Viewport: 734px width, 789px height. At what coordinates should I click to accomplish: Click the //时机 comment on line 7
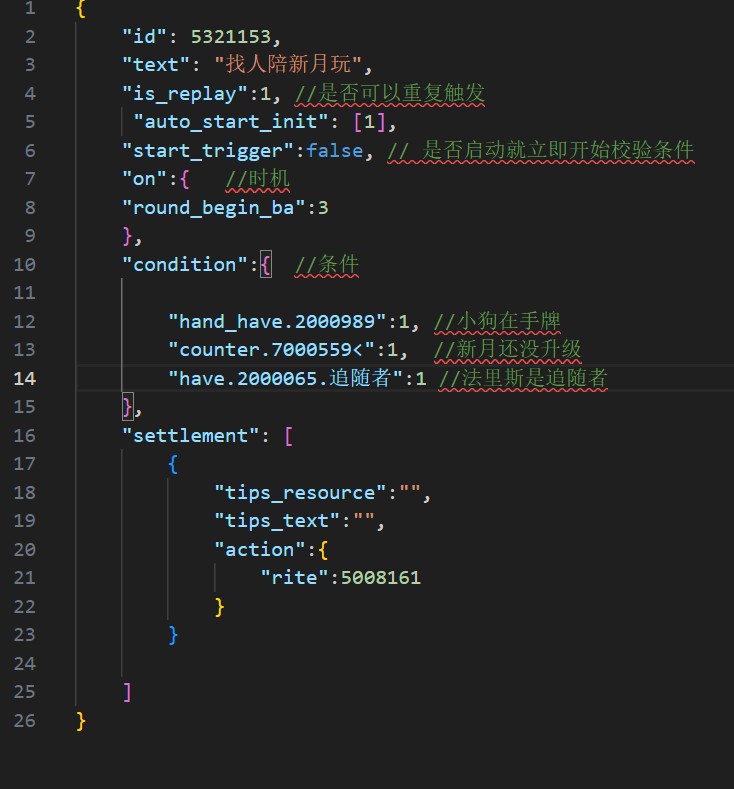pos(257,179)
